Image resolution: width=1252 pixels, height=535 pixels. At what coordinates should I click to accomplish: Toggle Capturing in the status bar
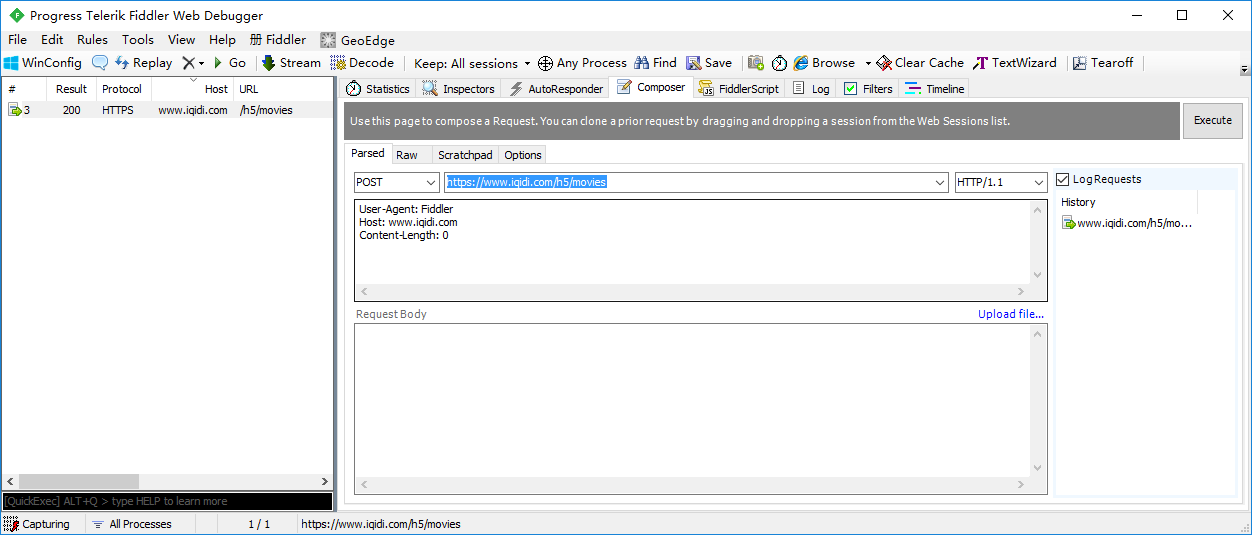click(37, 524)
